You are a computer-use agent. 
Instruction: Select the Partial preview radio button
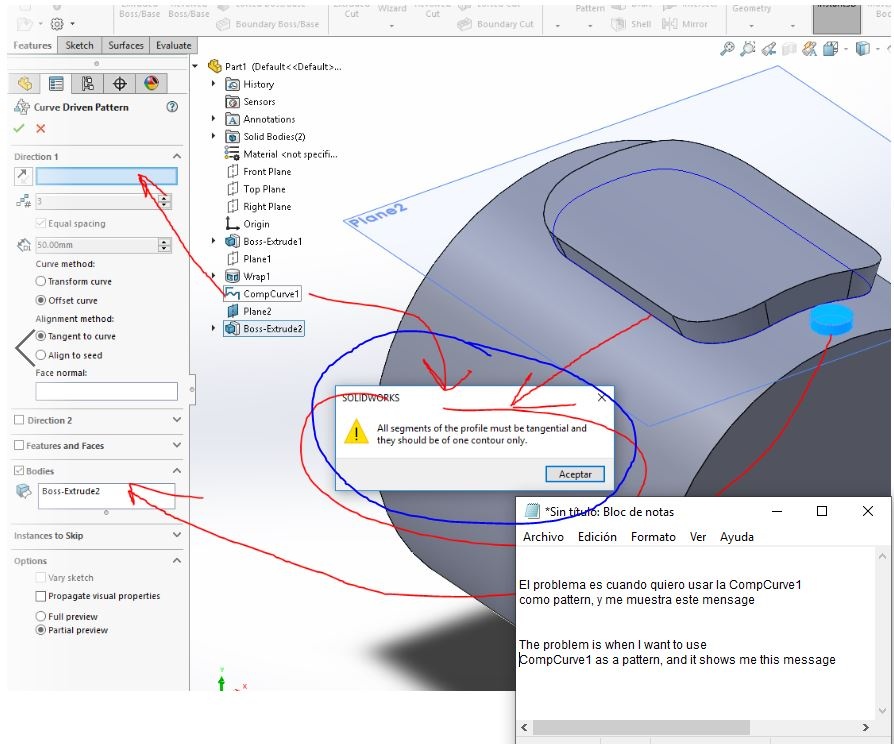click(x=40, y=630)
